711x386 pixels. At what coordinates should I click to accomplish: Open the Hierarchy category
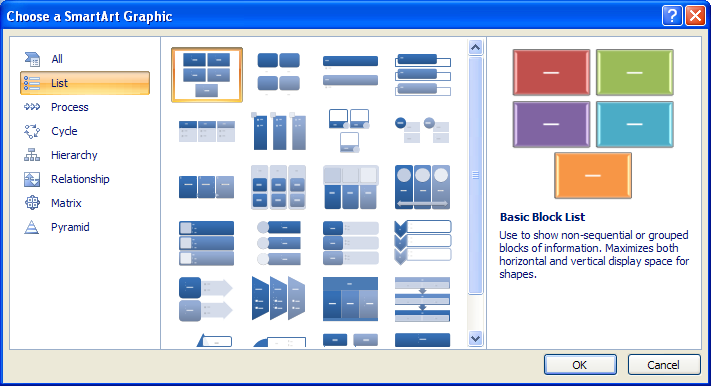[x=85, y=155]
